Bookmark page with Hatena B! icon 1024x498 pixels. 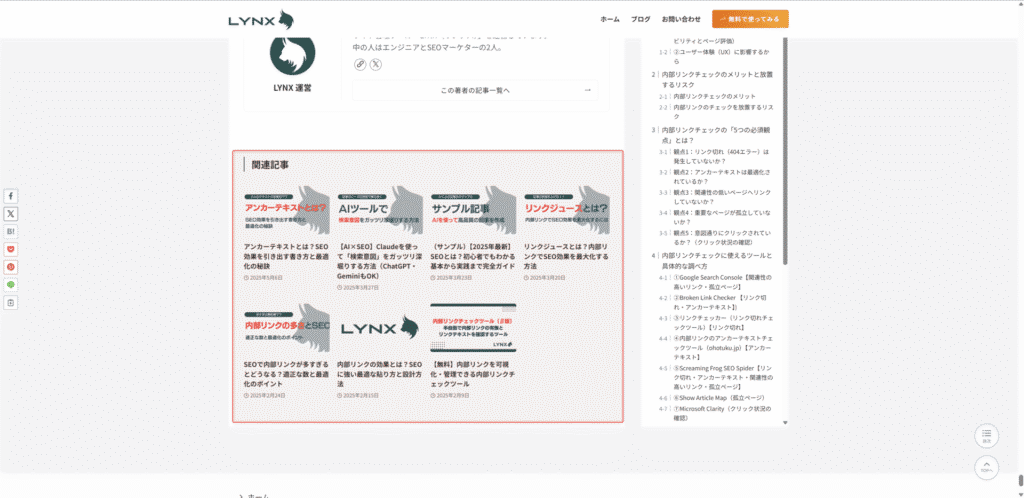11,231
